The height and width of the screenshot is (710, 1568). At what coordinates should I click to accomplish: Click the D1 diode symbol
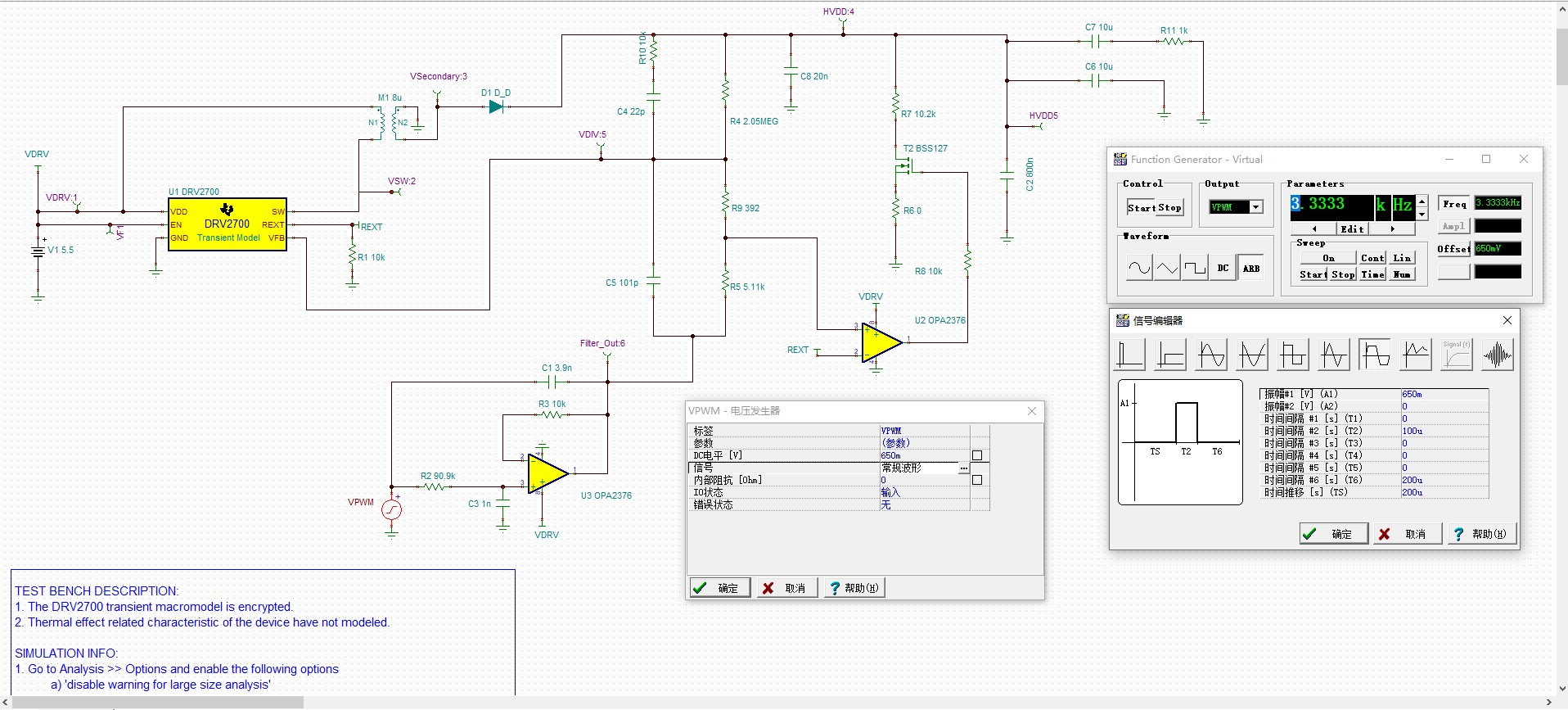[x=496, y=106]
